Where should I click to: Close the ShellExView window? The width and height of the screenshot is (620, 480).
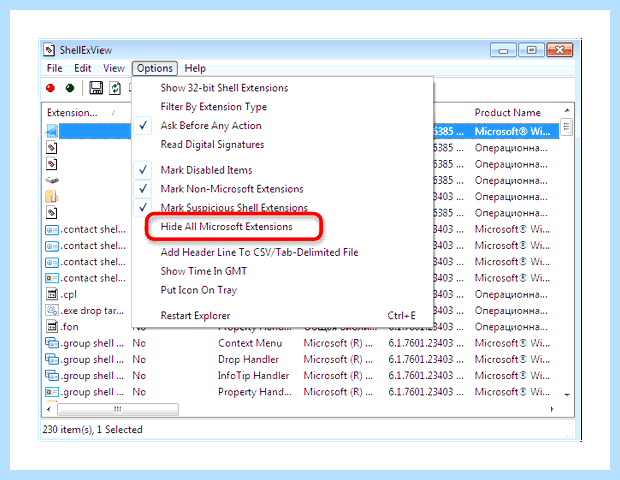click(560, 50)
